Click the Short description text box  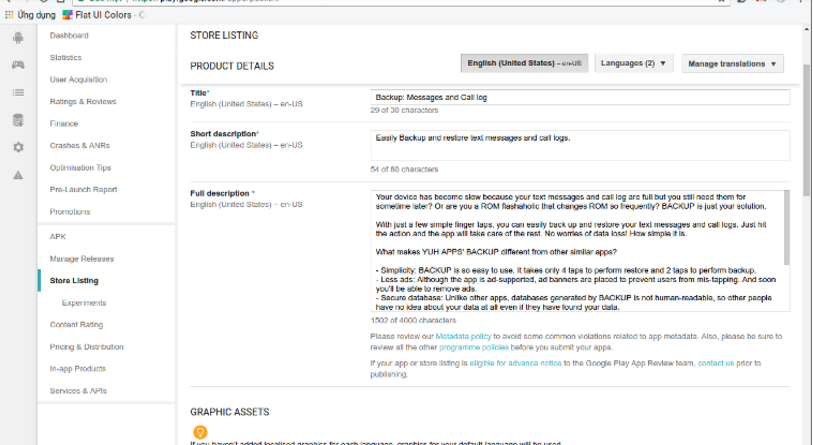point(580,145)
